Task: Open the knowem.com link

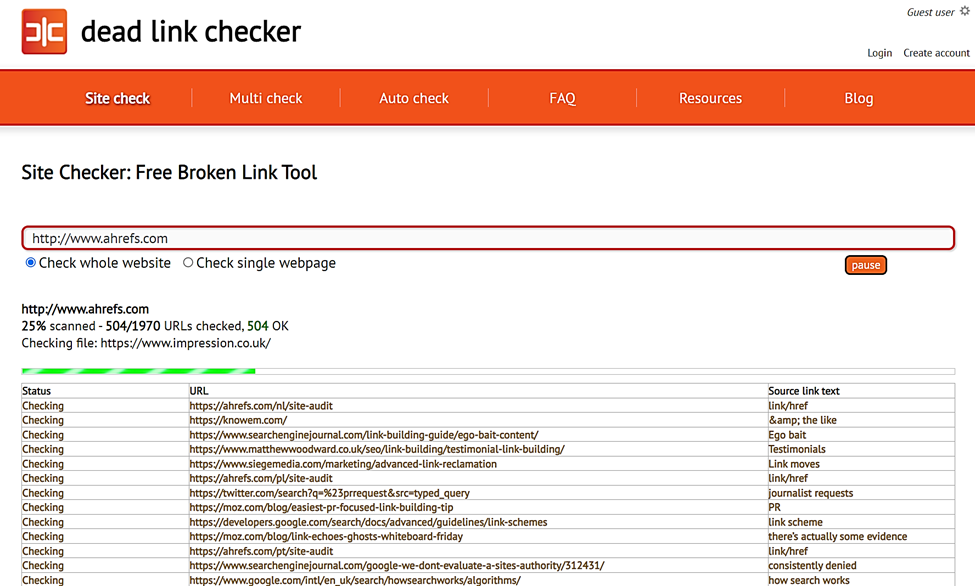Action: [x=238, y=421]
